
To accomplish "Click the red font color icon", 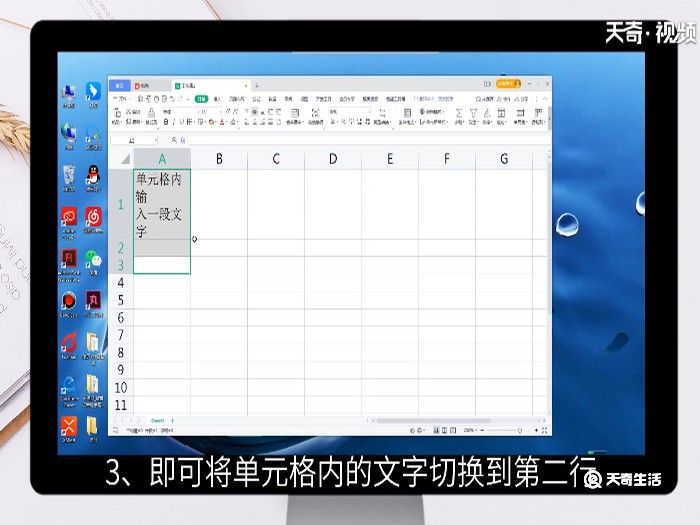I will pyautogui.click(x=222, y=122).
